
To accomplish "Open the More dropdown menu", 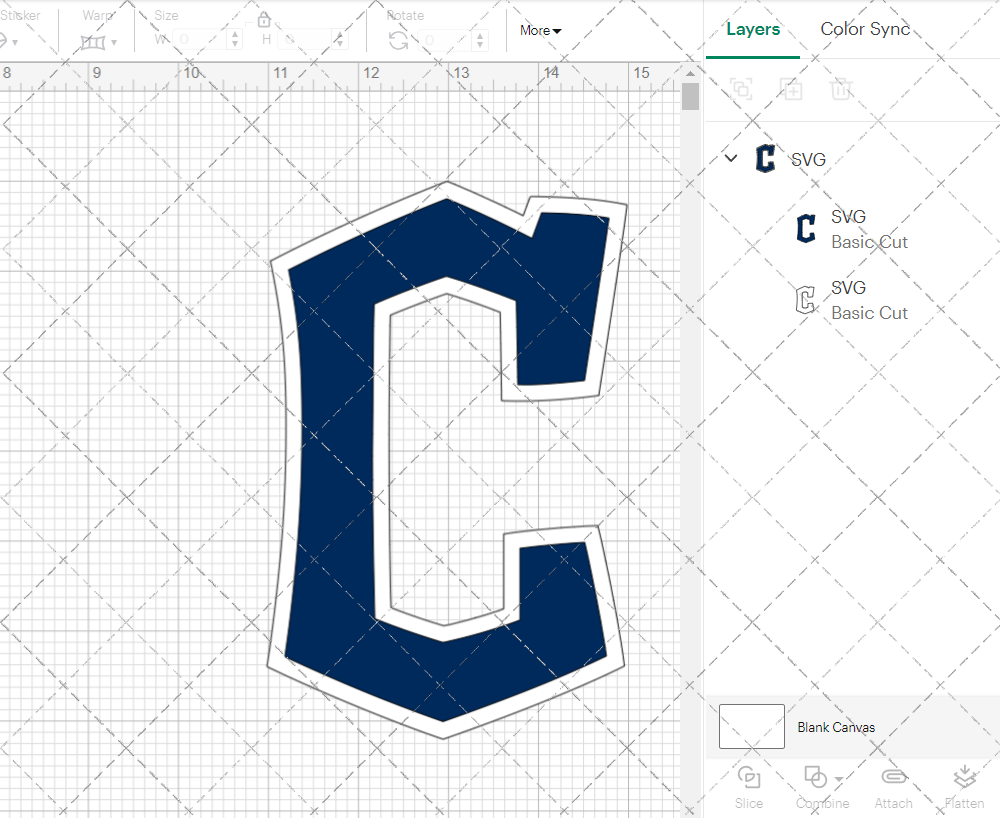I will click(540, 31).
